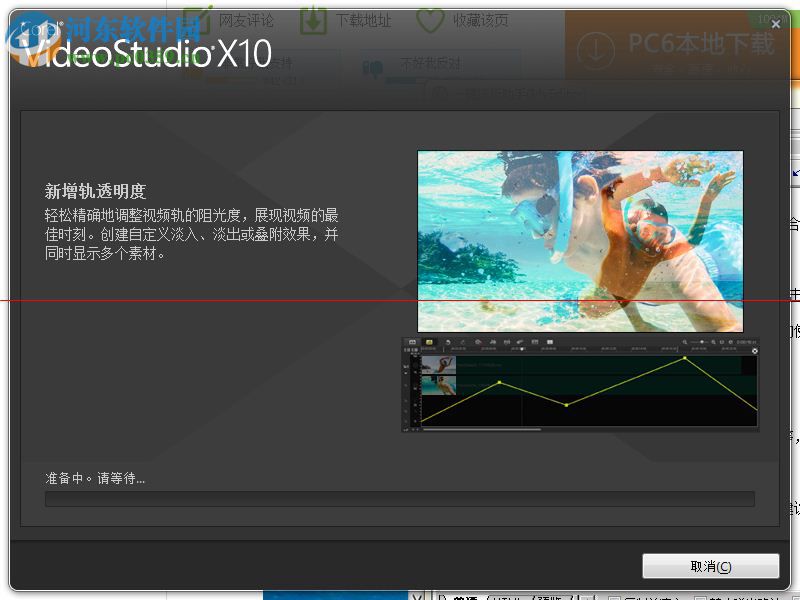
Task: Select the undo icon in the timeline preview toolbar
Action: pos(447,344)
